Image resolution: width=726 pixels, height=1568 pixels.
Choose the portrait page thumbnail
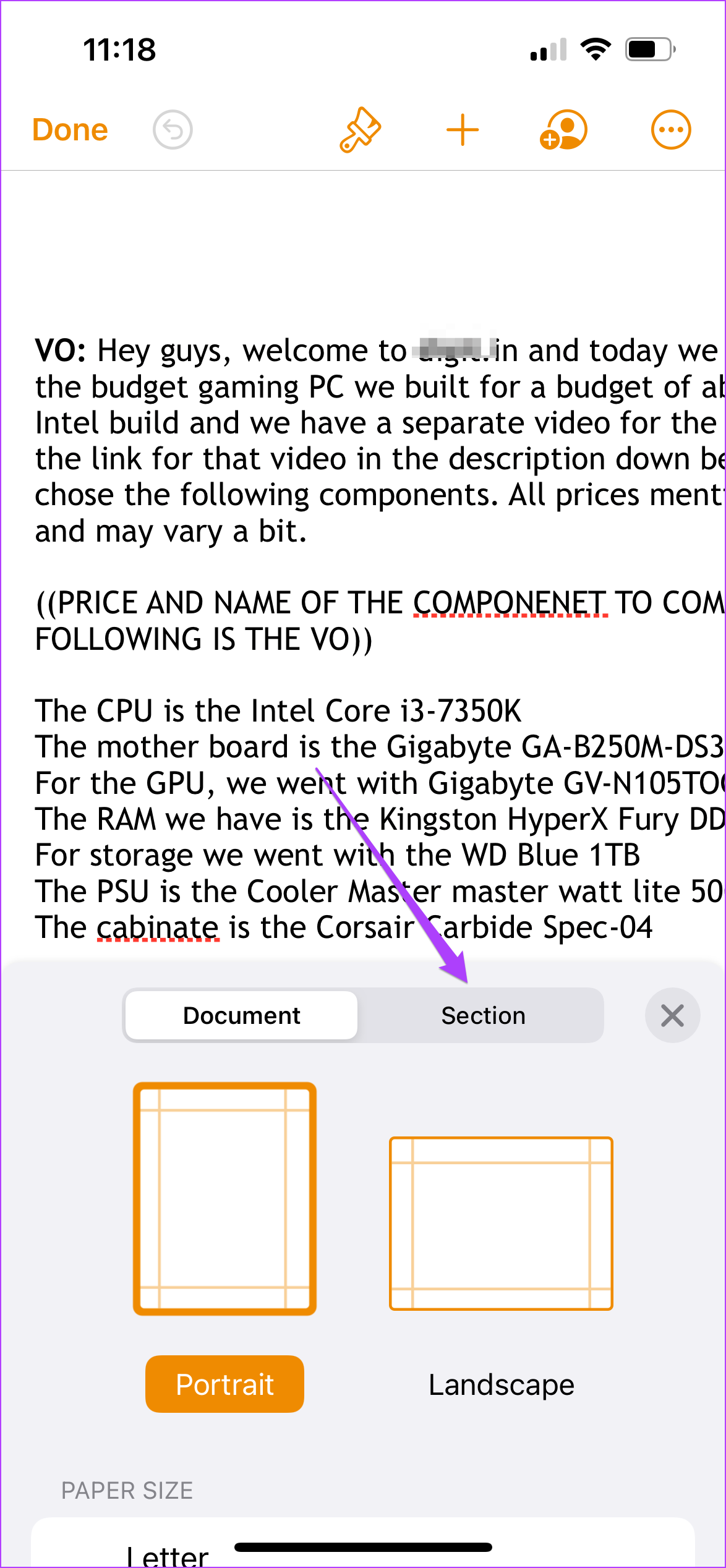pos(224,1198)
